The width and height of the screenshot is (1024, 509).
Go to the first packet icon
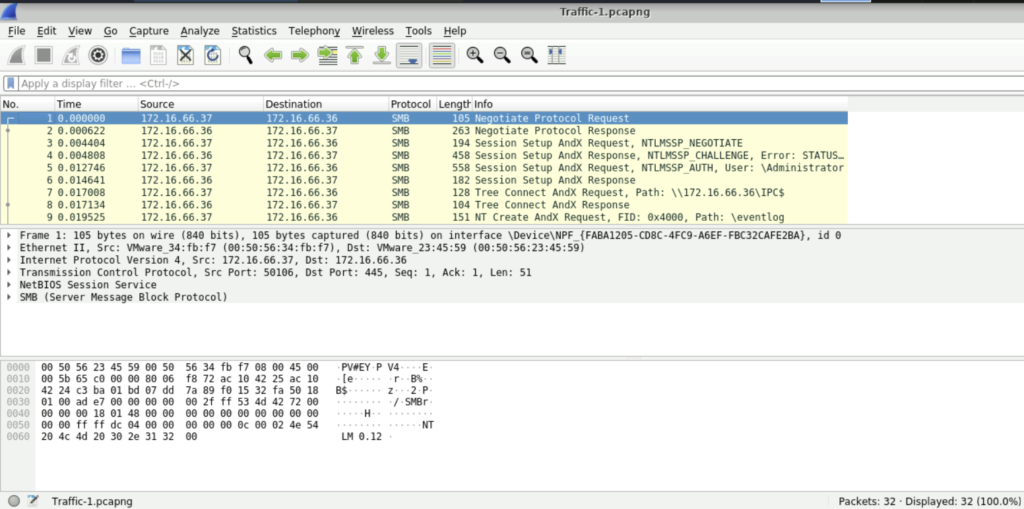tap(354, 56)
